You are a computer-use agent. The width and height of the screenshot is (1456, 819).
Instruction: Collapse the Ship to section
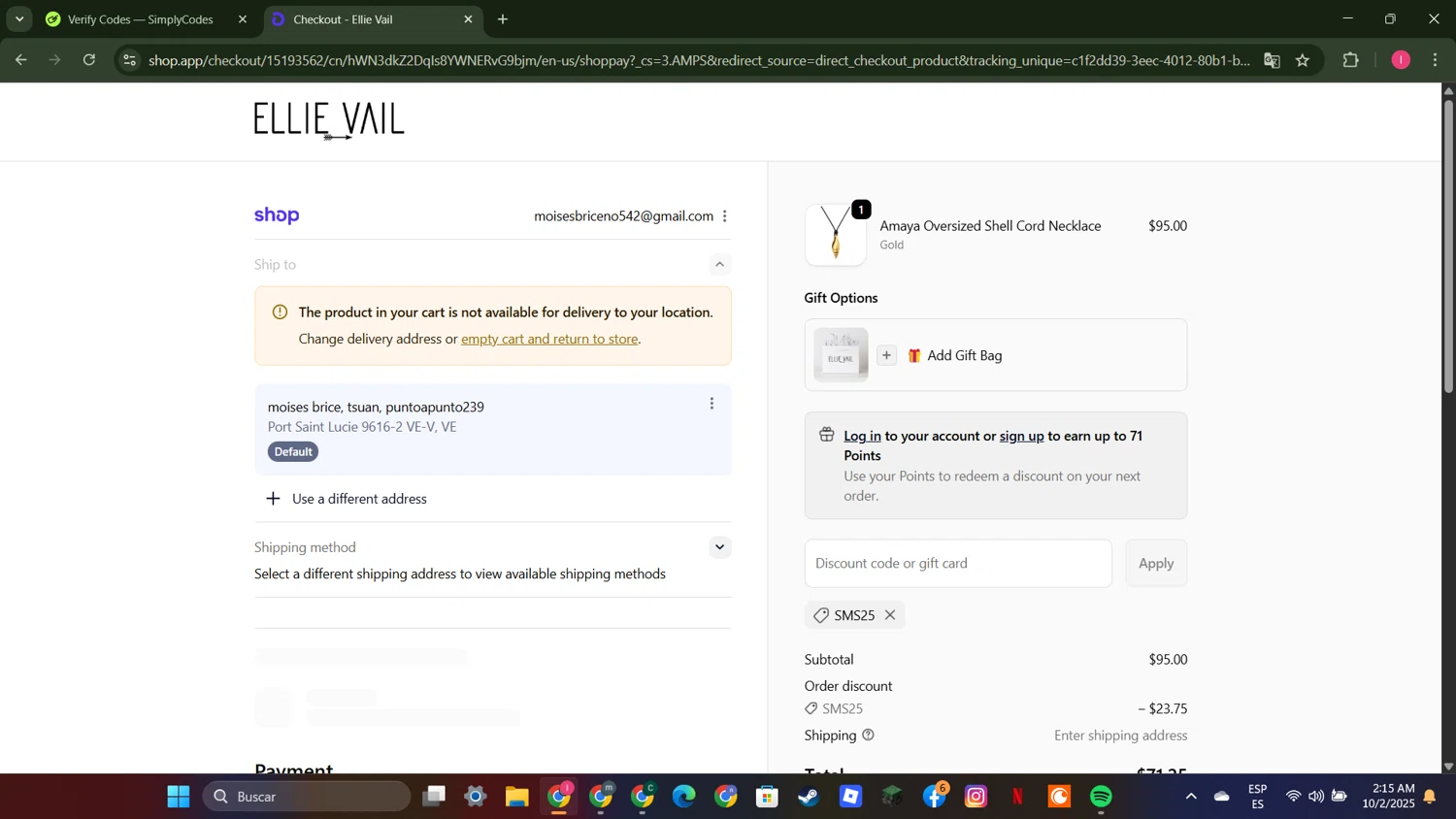pos(719,264)
